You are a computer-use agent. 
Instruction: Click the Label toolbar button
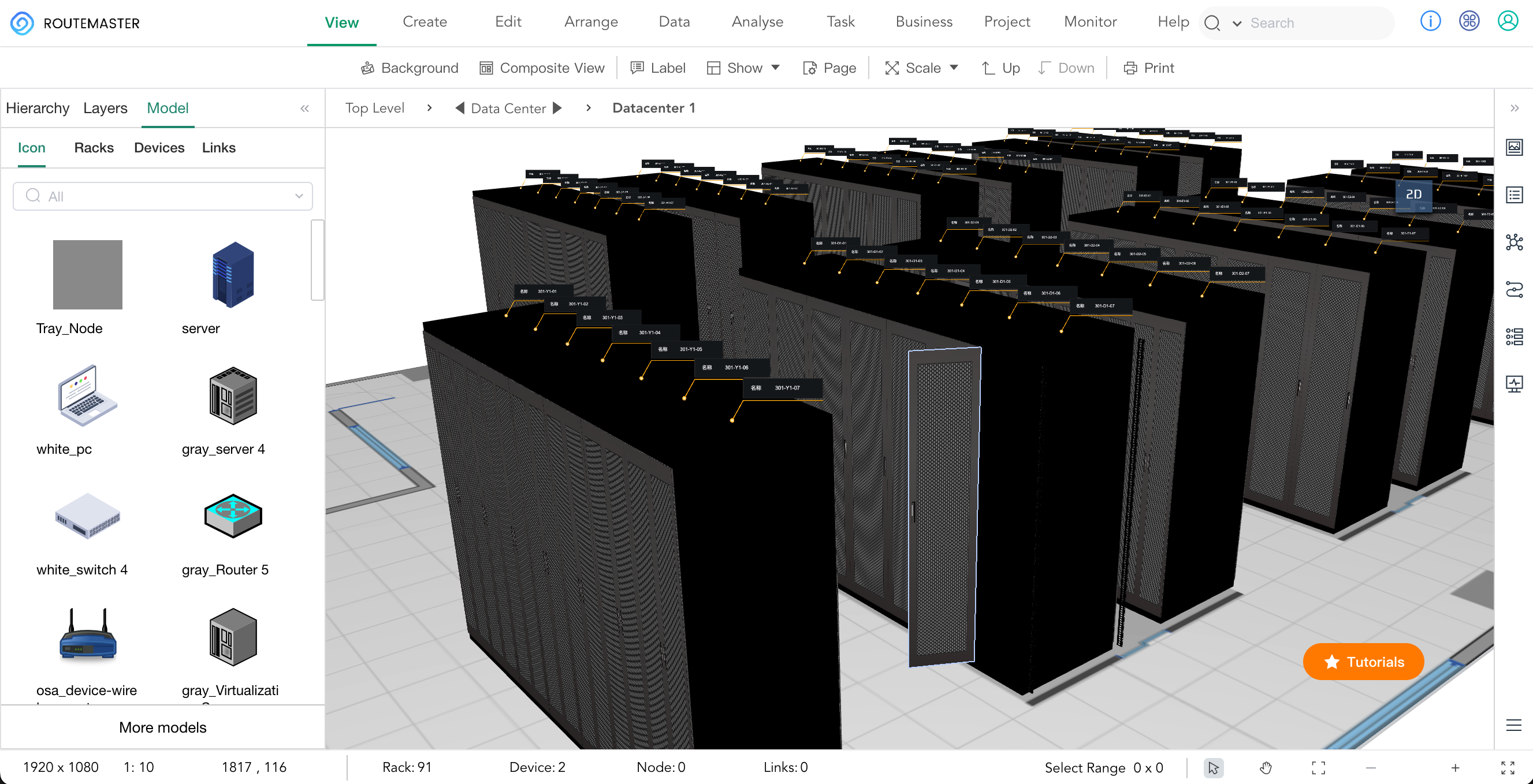pos(657,68)
